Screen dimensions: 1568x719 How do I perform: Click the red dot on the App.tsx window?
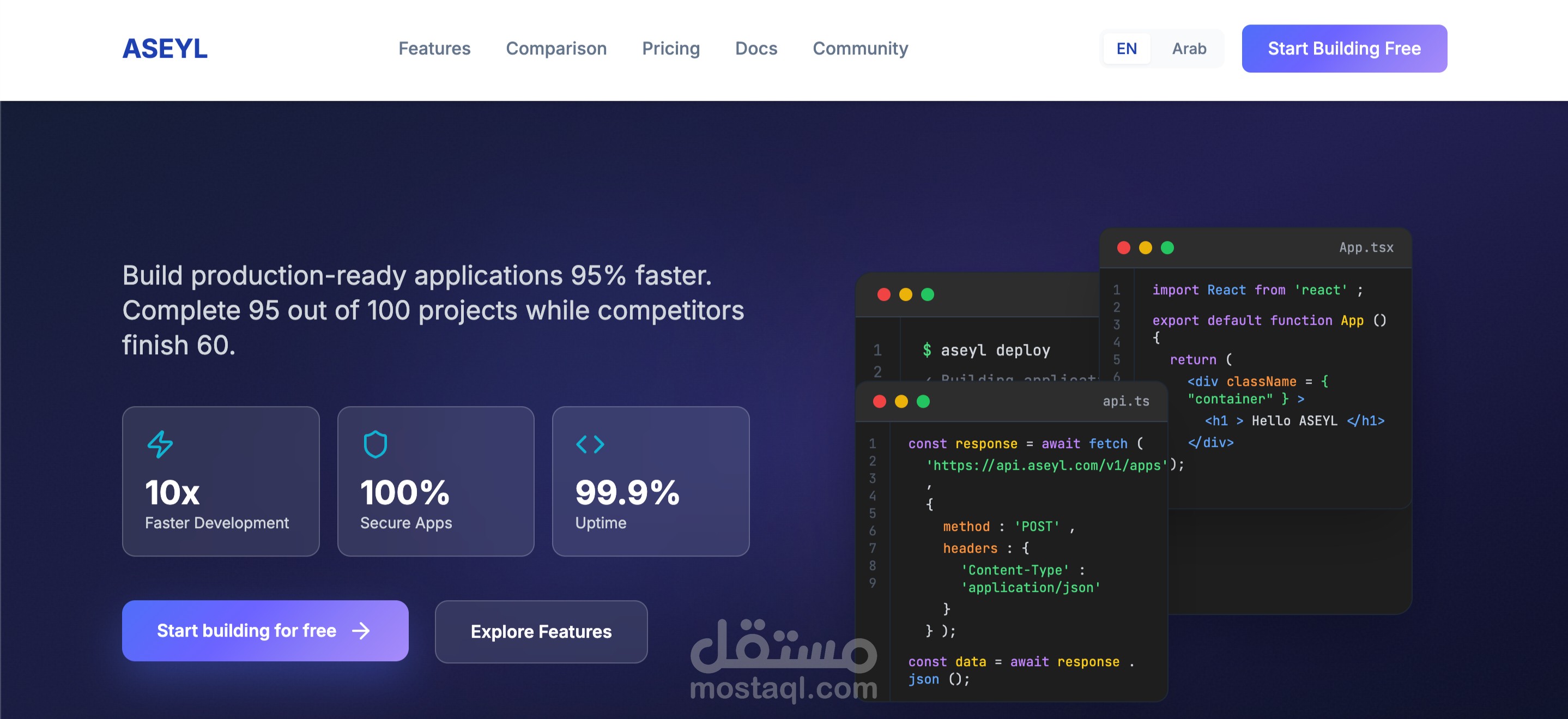1123,248
